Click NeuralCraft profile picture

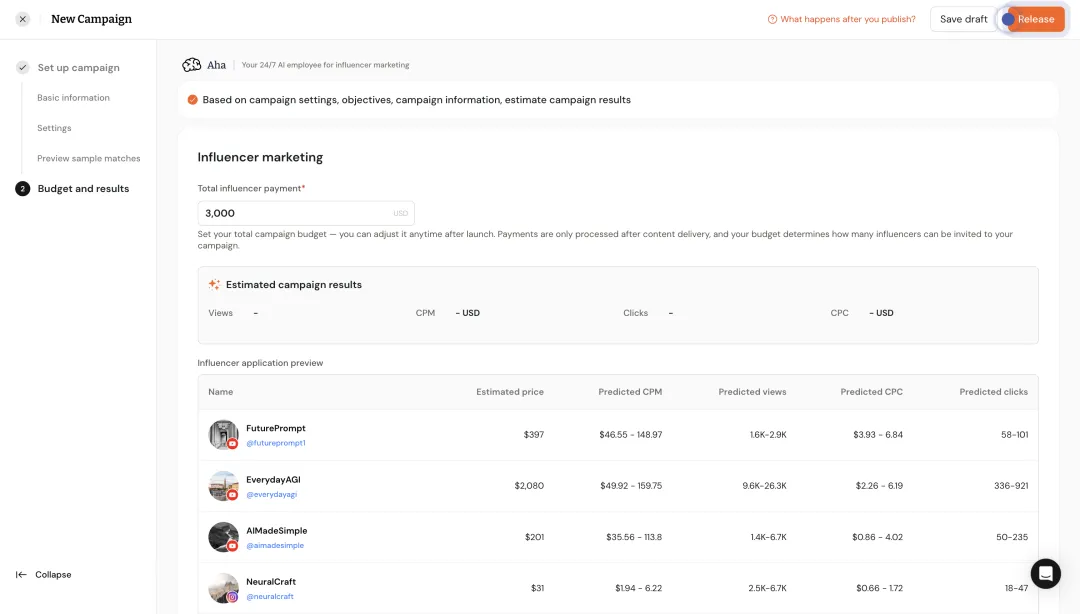(223, 588)
